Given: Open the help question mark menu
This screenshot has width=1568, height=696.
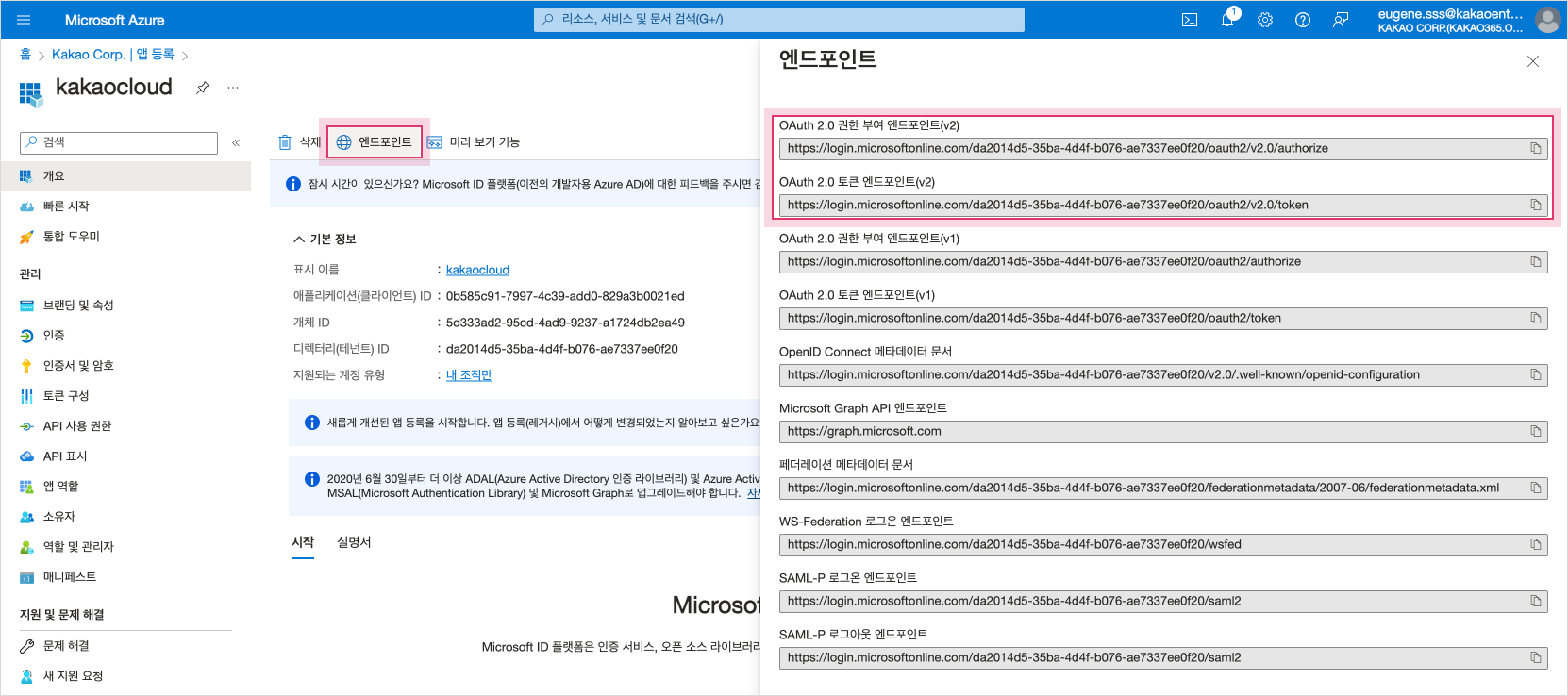Looking at the screenshot, I should coord(1303,20).
